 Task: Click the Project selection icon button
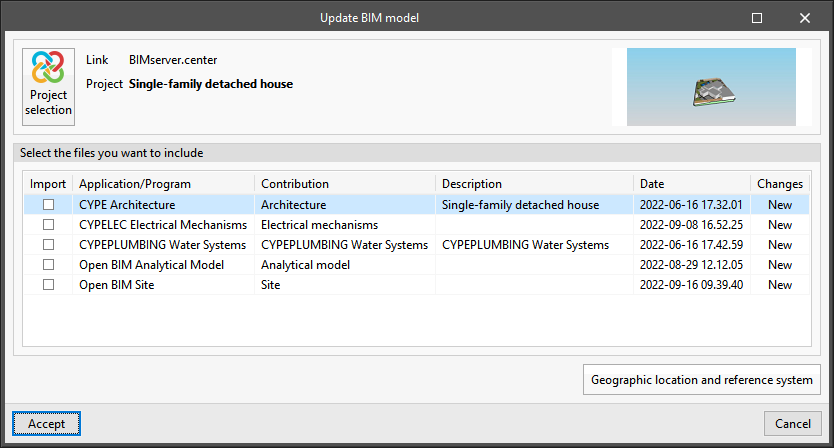point(49,86)
